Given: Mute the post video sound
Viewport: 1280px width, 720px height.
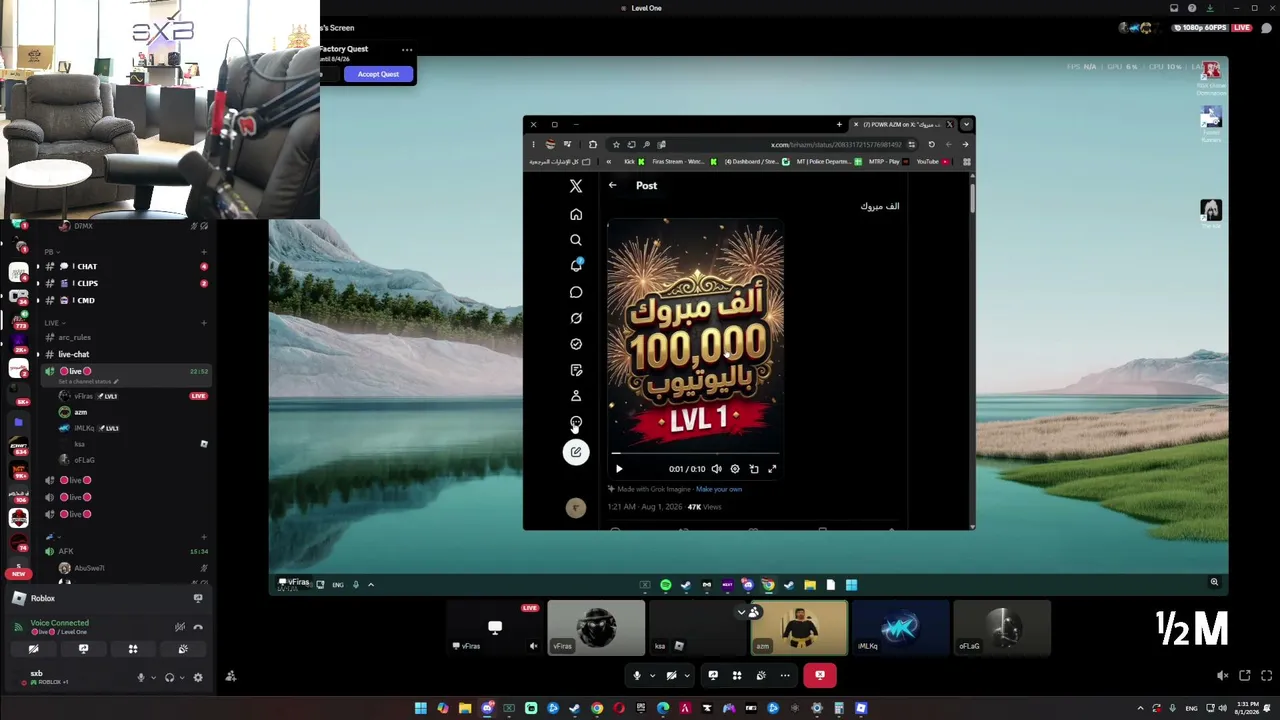Looking at the screenshot, I should (x=716, y=469).
